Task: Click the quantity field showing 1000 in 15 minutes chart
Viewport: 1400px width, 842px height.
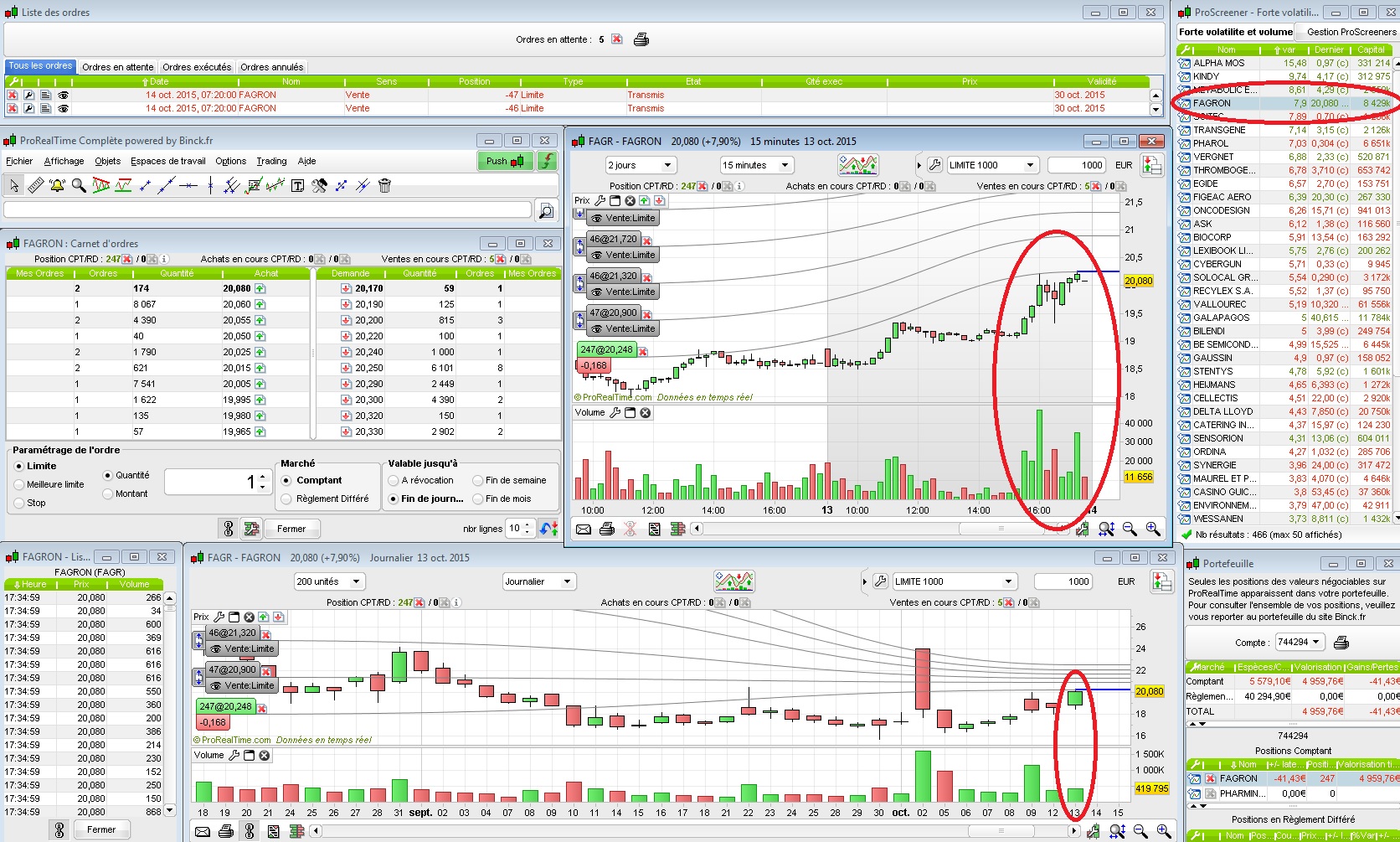Action: pyautogui.click(x=1076, y=165)
